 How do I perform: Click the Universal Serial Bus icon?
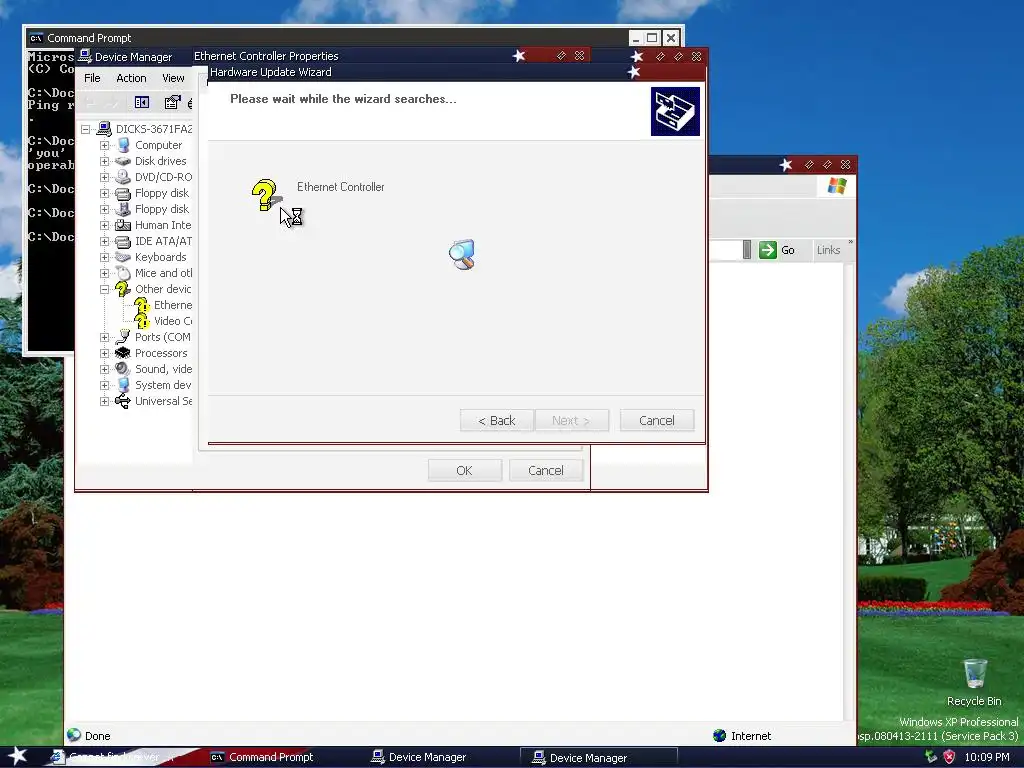coord(123,401)
